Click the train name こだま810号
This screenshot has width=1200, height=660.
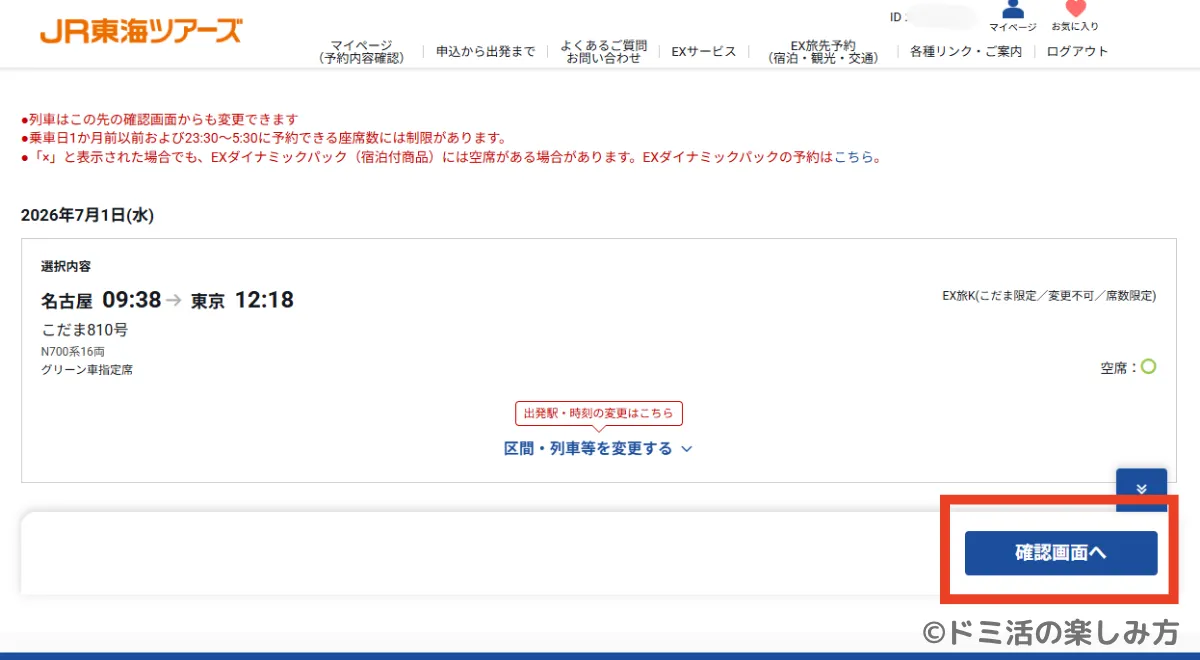pyautogui.click(x=84, y=329)
